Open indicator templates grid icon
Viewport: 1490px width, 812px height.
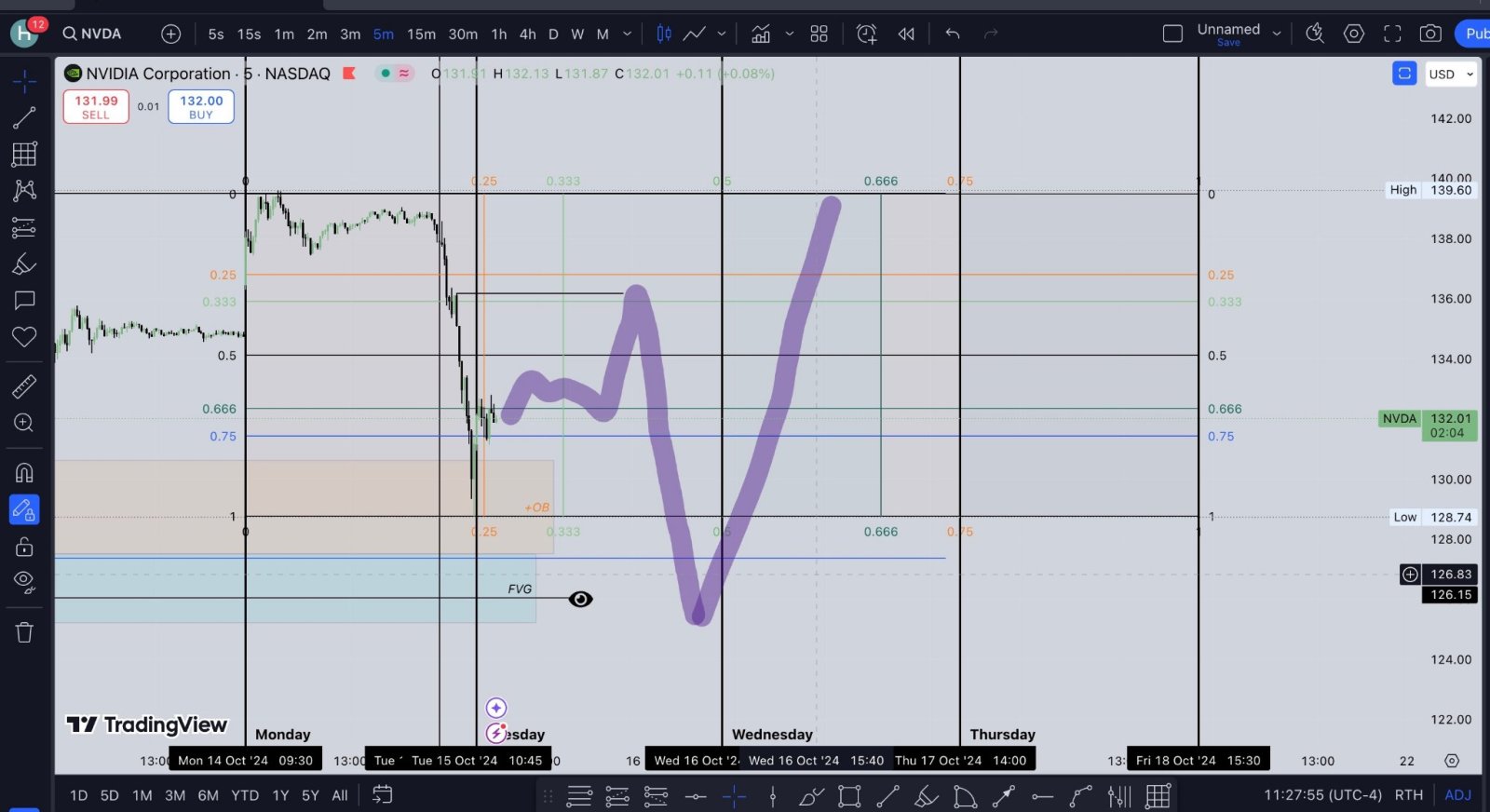click(819, 34)
